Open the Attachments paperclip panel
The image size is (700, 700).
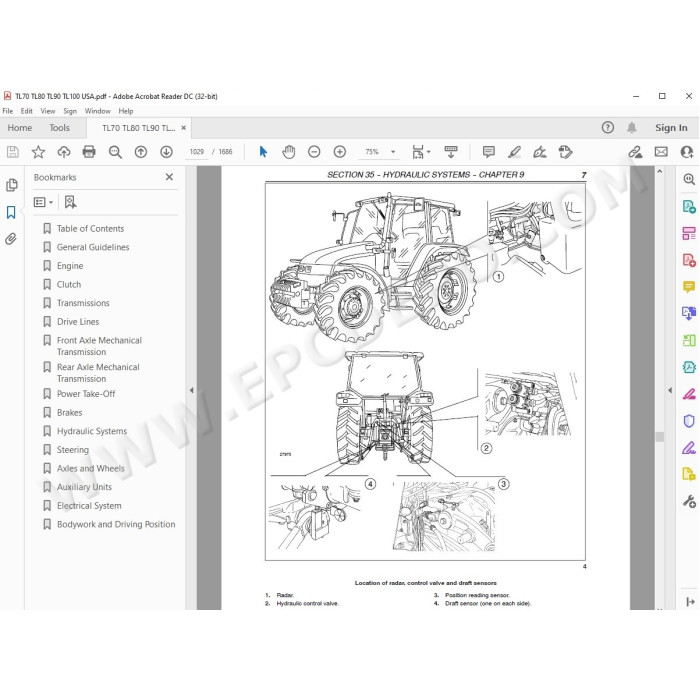(11, 239)
